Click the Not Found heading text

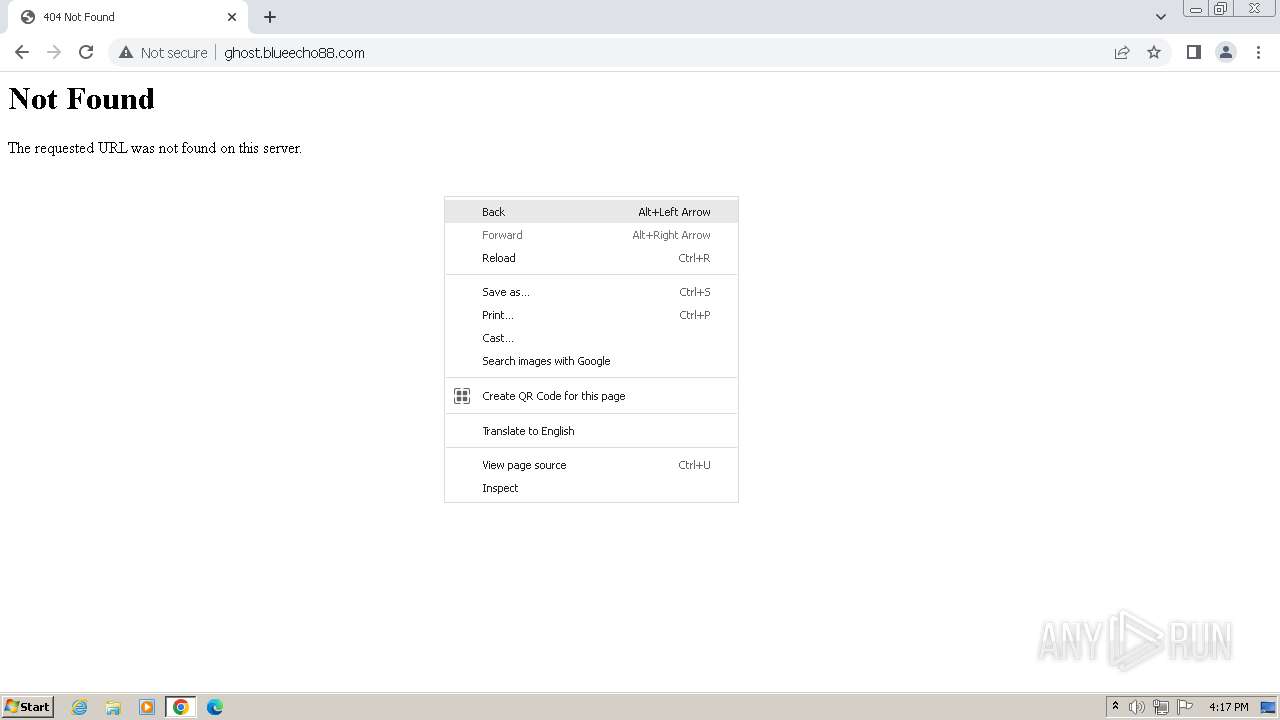click(x=81, y=99)
